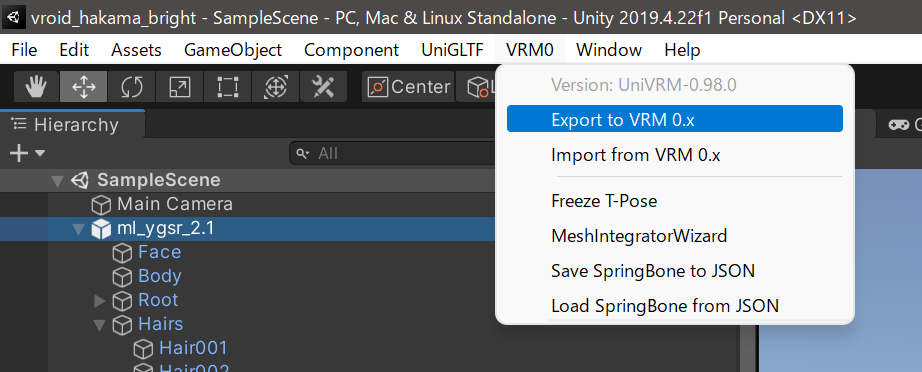Select the Rect tool
The height and width of the screenshot is (372, 922).
pyautogui.click(x=227, y=87)
